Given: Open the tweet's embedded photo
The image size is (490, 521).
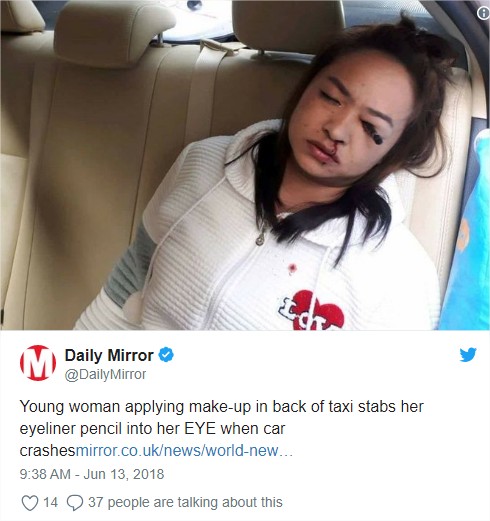Looking at the screenshot, I should (245, 165).
